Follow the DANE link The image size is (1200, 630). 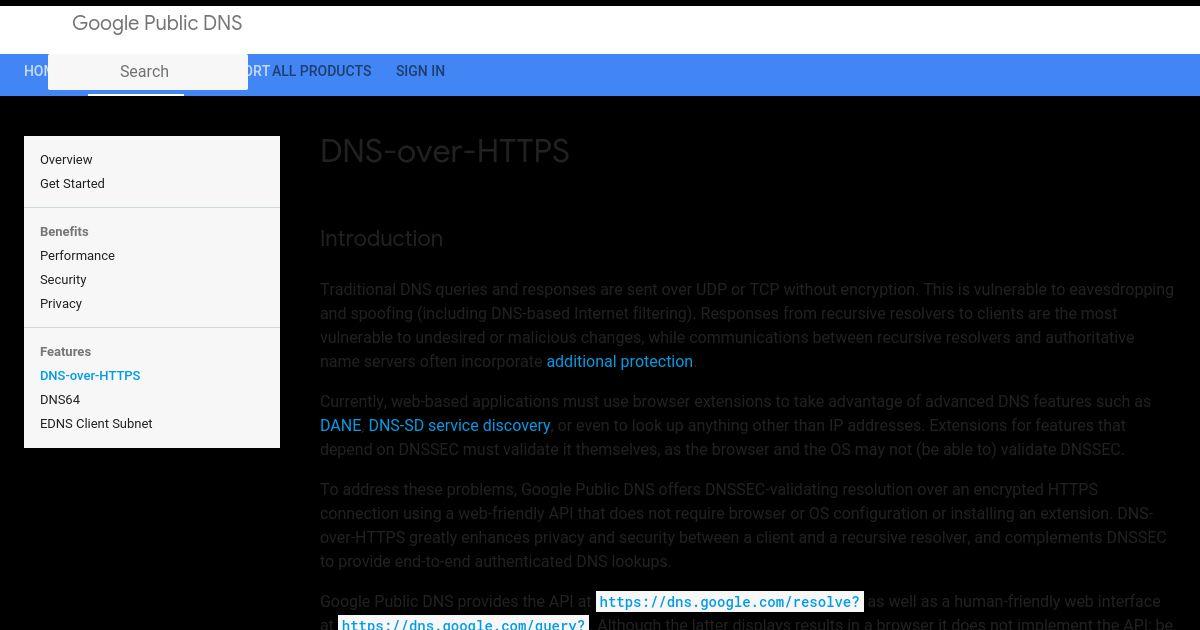point(340,425)
